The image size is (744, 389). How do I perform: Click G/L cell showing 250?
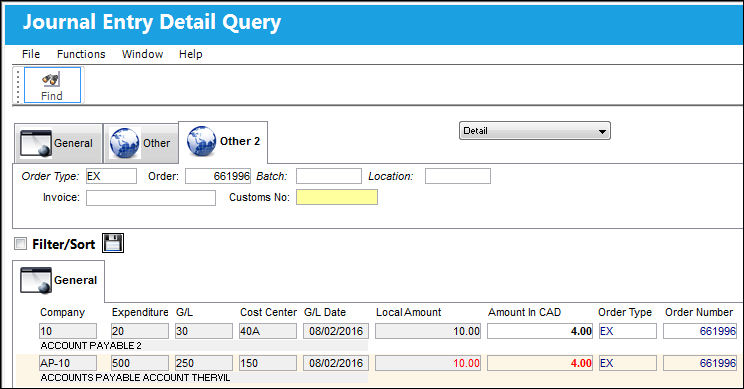(x=204, y=363)
